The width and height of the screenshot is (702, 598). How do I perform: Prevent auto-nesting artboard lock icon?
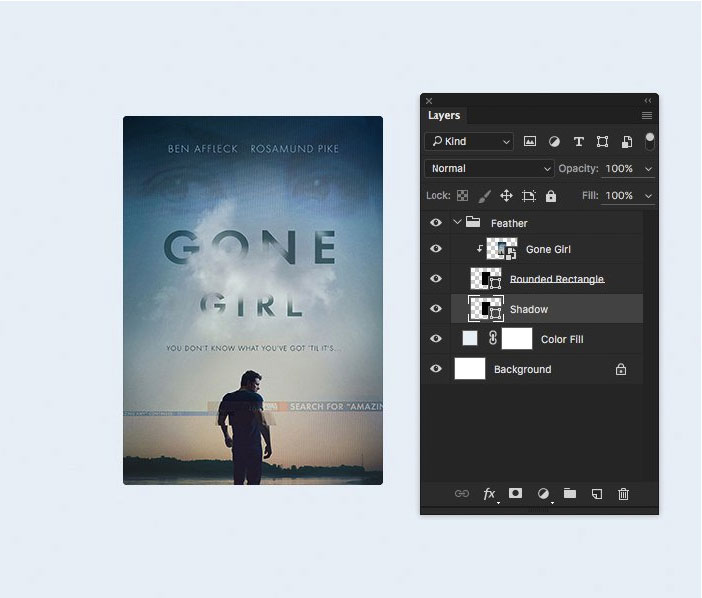click(x=529, y=196)
